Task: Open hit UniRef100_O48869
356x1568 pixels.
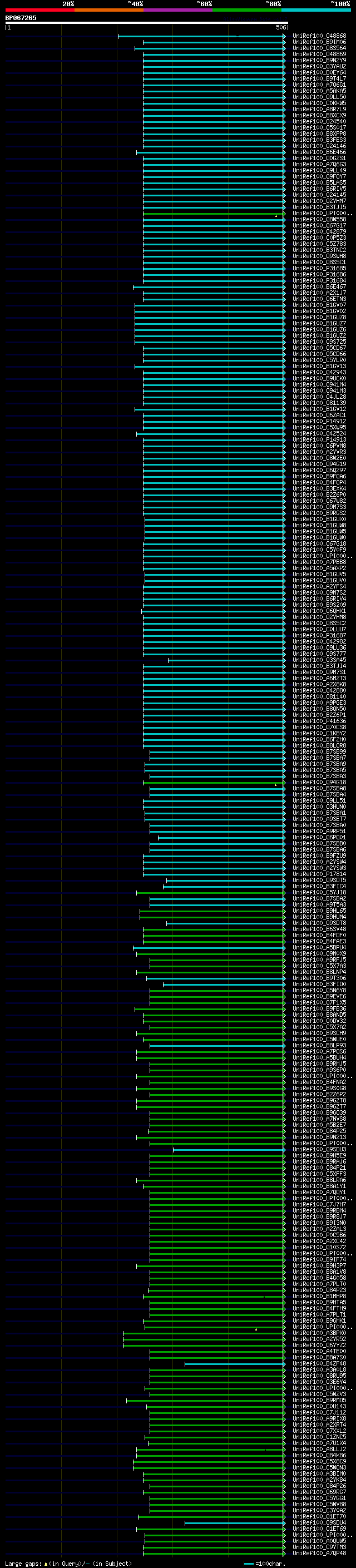Action: (x=319, y=54)
